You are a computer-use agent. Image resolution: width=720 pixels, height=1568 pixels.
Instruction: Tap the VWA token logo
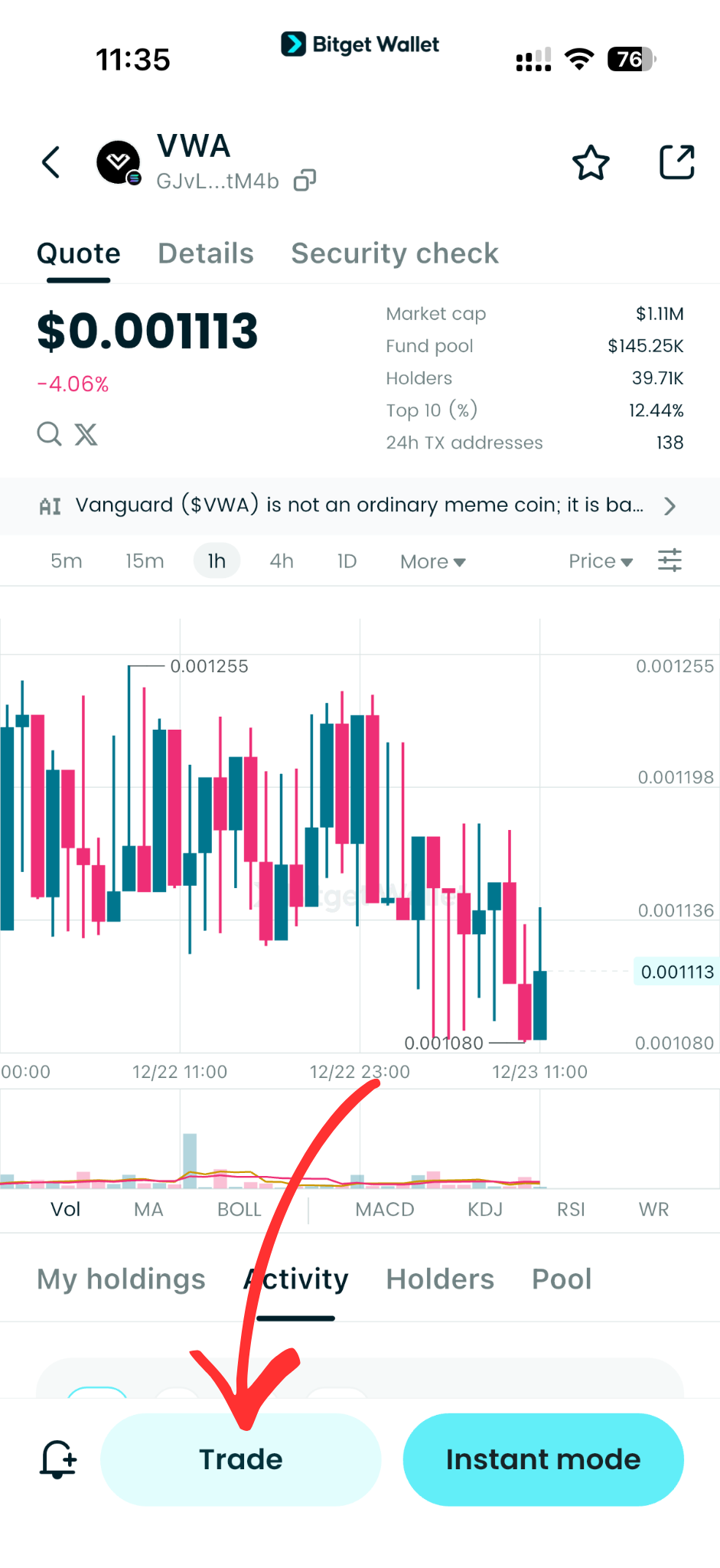[119, 162]
